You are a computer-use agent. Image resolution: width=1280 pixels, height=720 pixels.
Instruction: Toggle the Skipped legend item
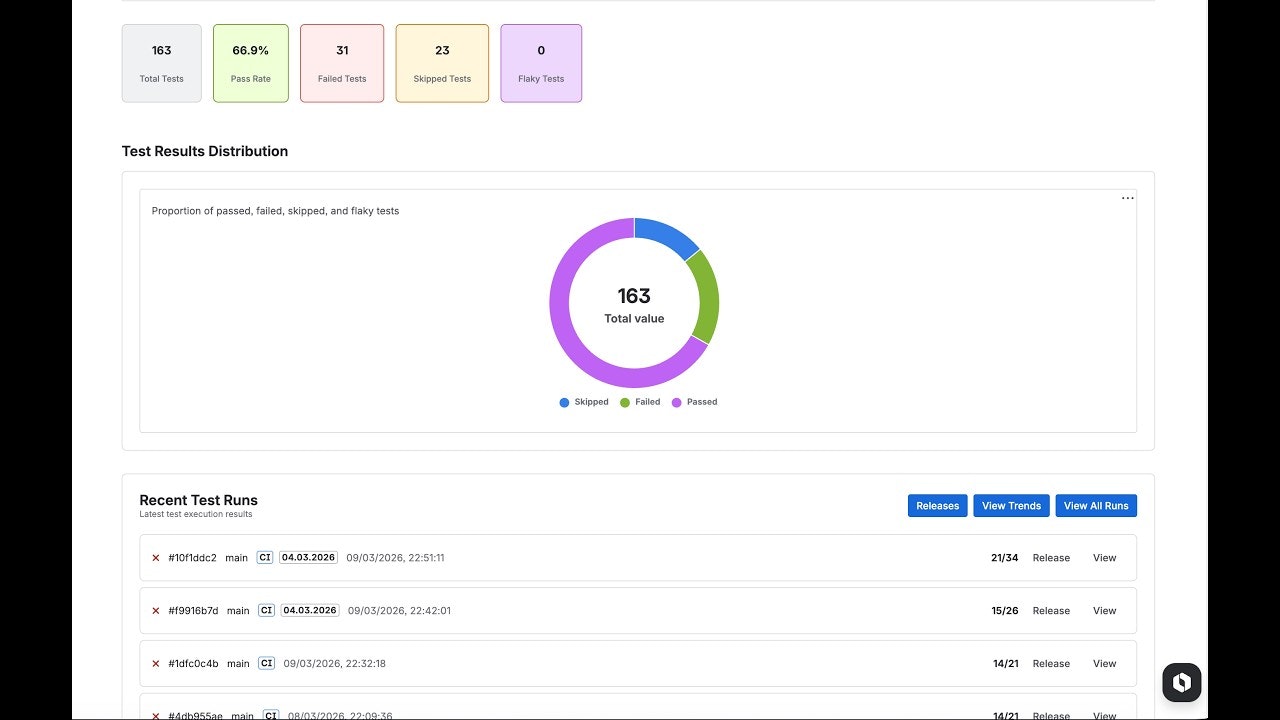click(x=584, y=402)
